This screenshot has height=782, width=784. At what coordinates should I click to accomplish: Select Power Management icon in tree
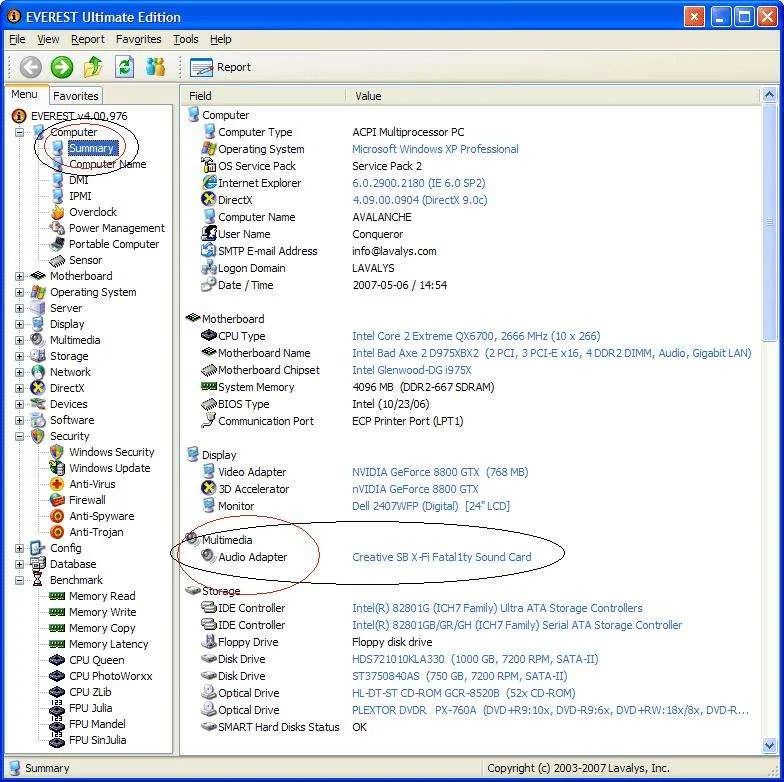click(x=58, y=228)
